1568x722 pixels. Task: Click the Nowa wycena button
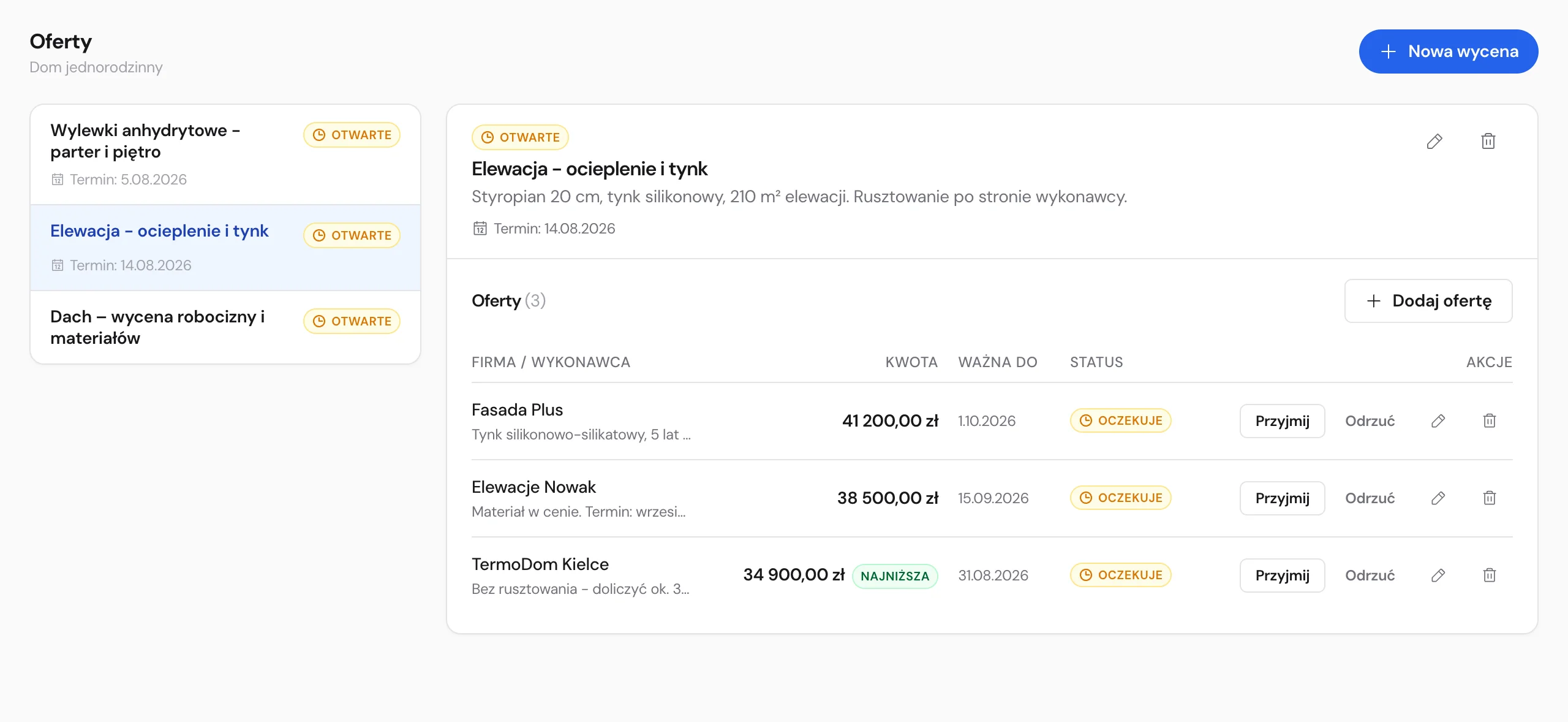tap(1449, 51)
